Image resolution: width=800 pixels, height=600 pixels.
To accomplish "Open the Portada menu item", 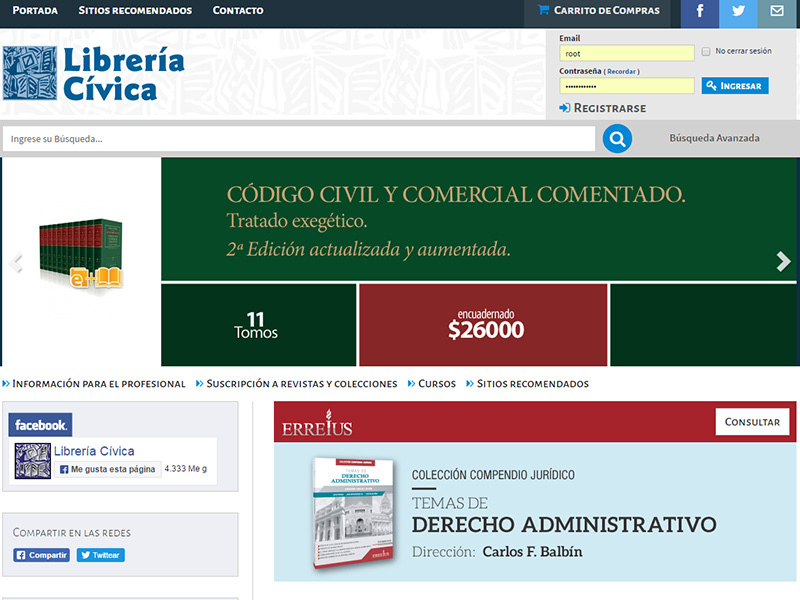I will pyautogui.click(x=35, y=10).
